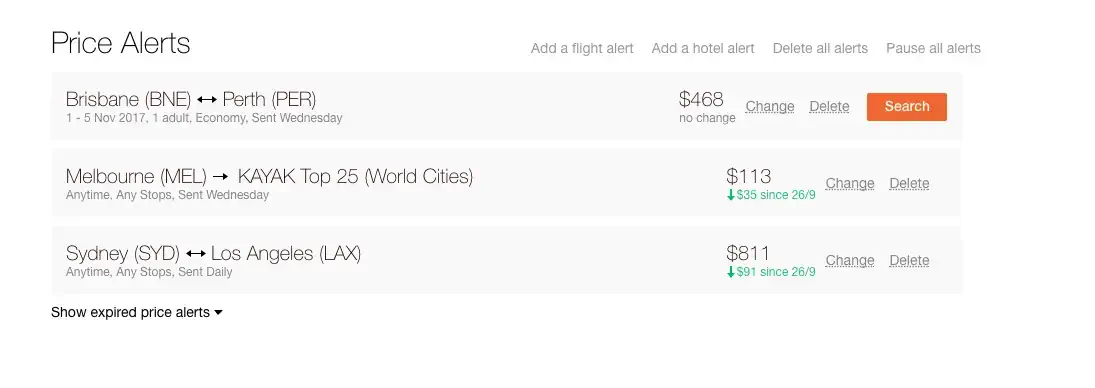Click the round-trip arrow icon between Brisbane and Perth
The image size is (1095, 388).
point(207,100)
